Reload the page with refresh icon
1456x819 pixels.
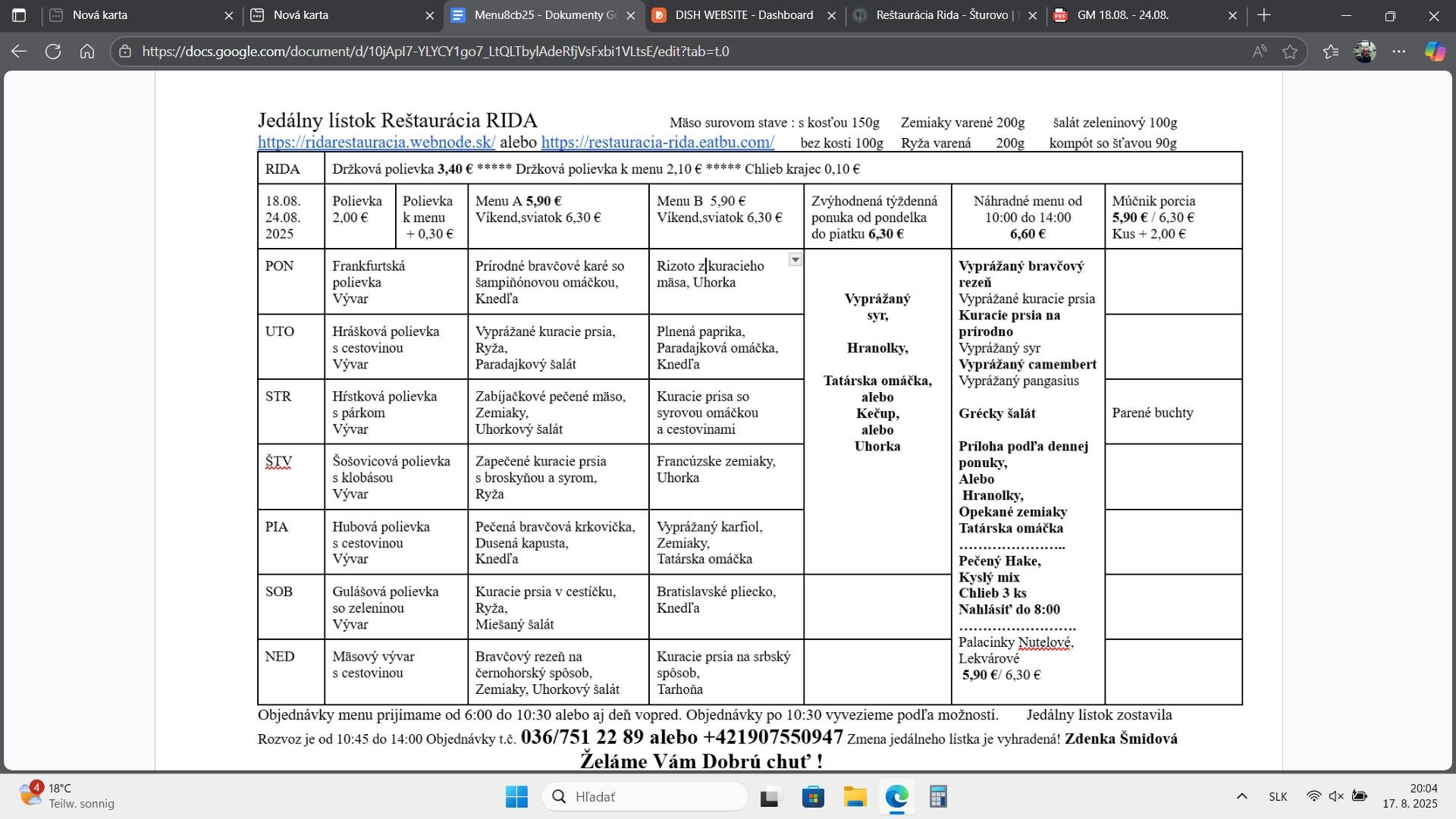pyautogui.click(x=53, y=52)
